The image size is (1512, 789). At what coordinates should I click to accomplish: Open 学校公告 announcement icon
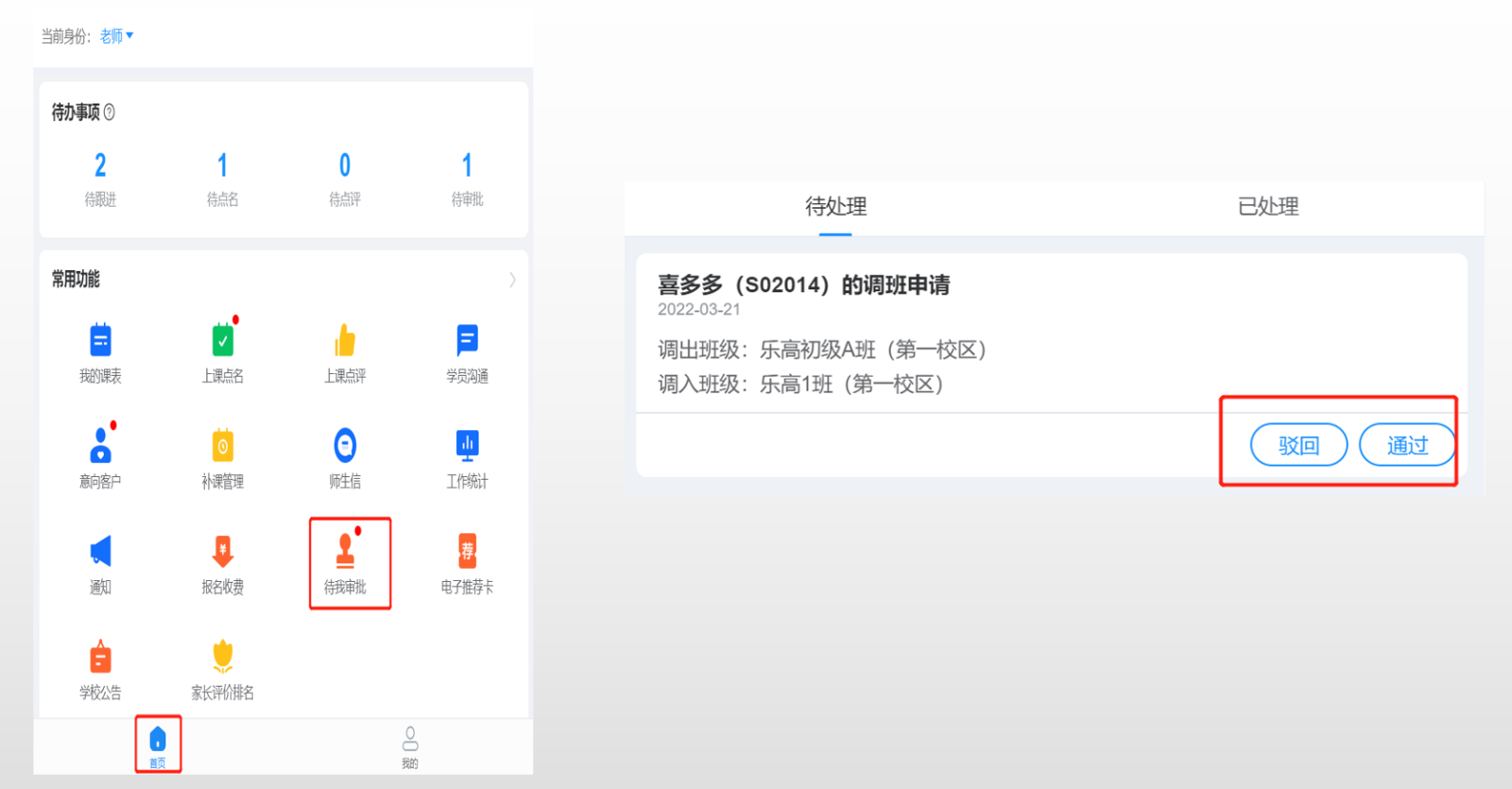coord(100,657)
